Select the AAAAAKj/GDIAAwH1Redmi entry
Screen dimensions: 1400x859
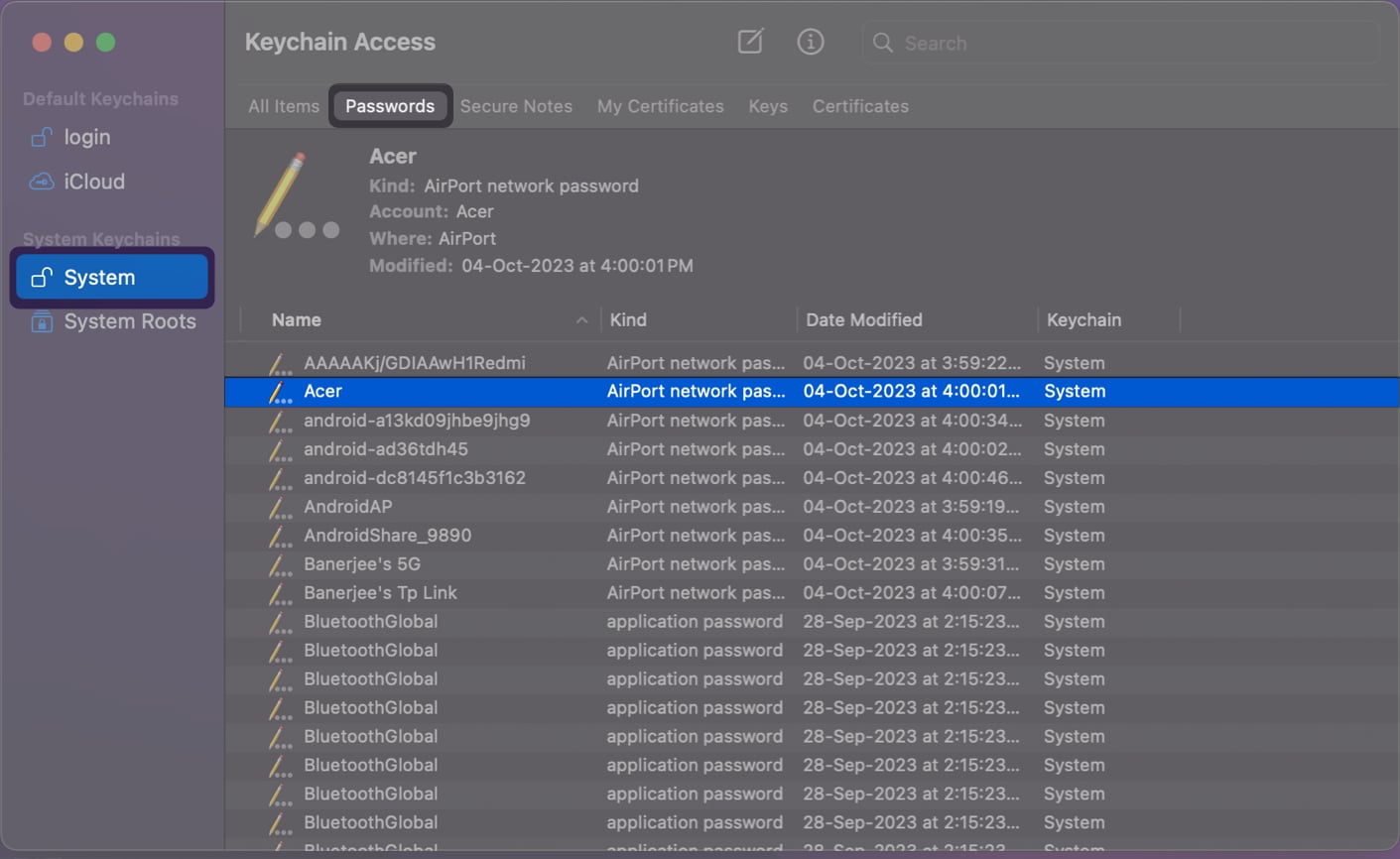tap(415, 363)
